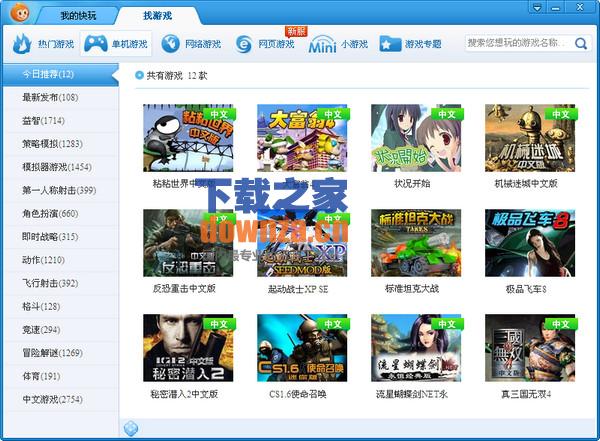This screenshot has width=600, height=441.
Task: Open the 机械迷城 game thumbnail
Action: coord(530,138)
